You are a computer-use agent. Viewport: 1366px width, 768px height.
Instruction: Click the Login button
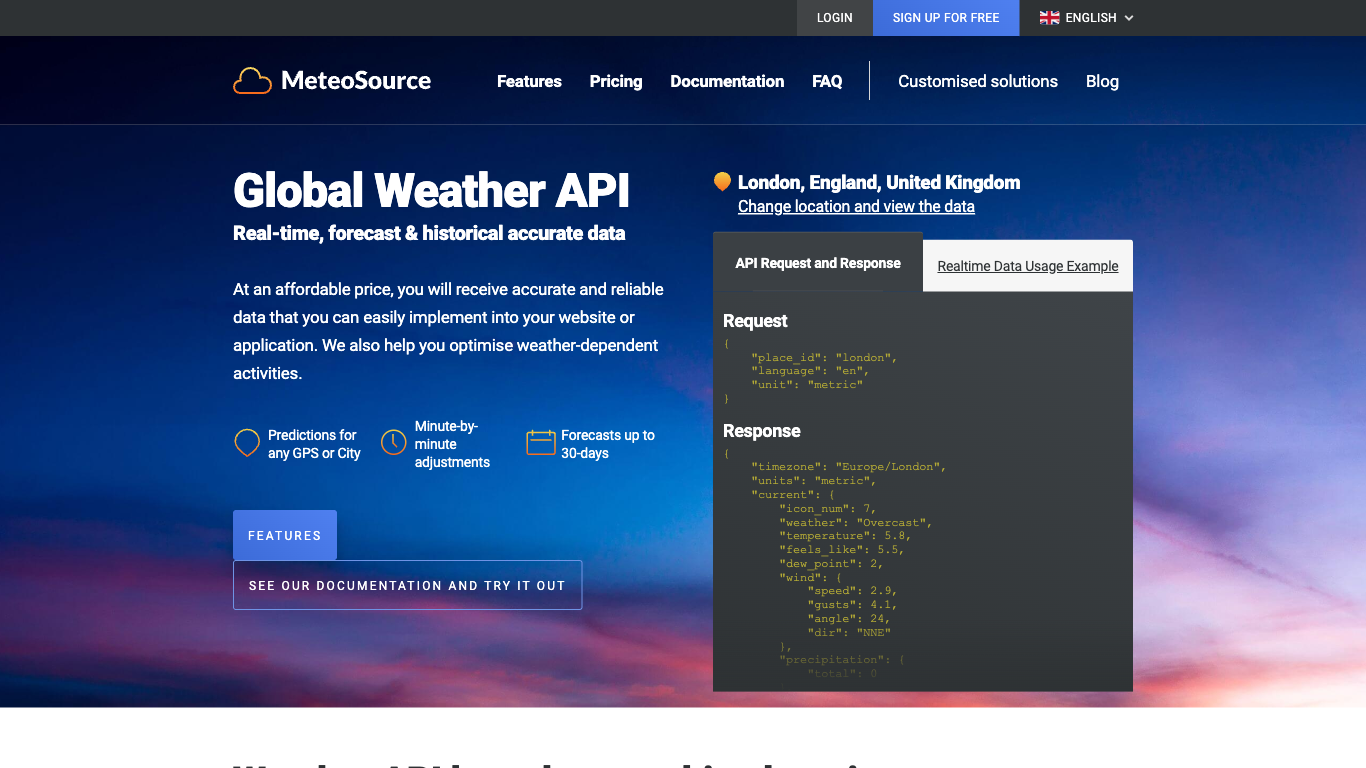coord(834,18)
